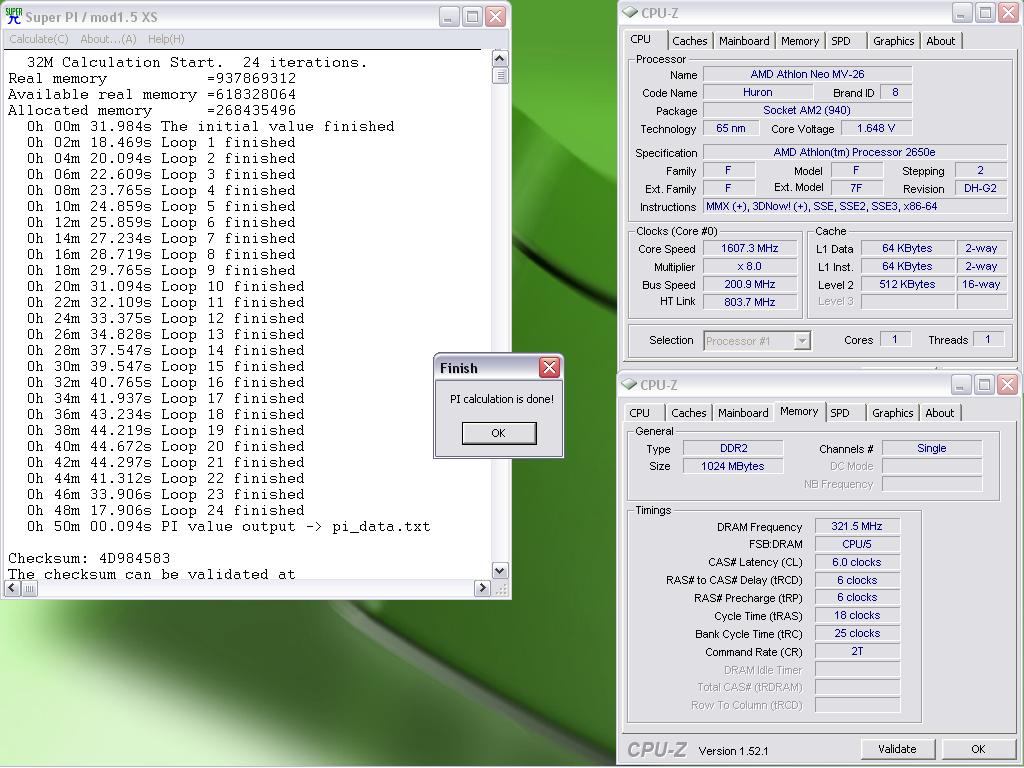Switch to CPU tab in lower CPU-Z window

point(639,413)
